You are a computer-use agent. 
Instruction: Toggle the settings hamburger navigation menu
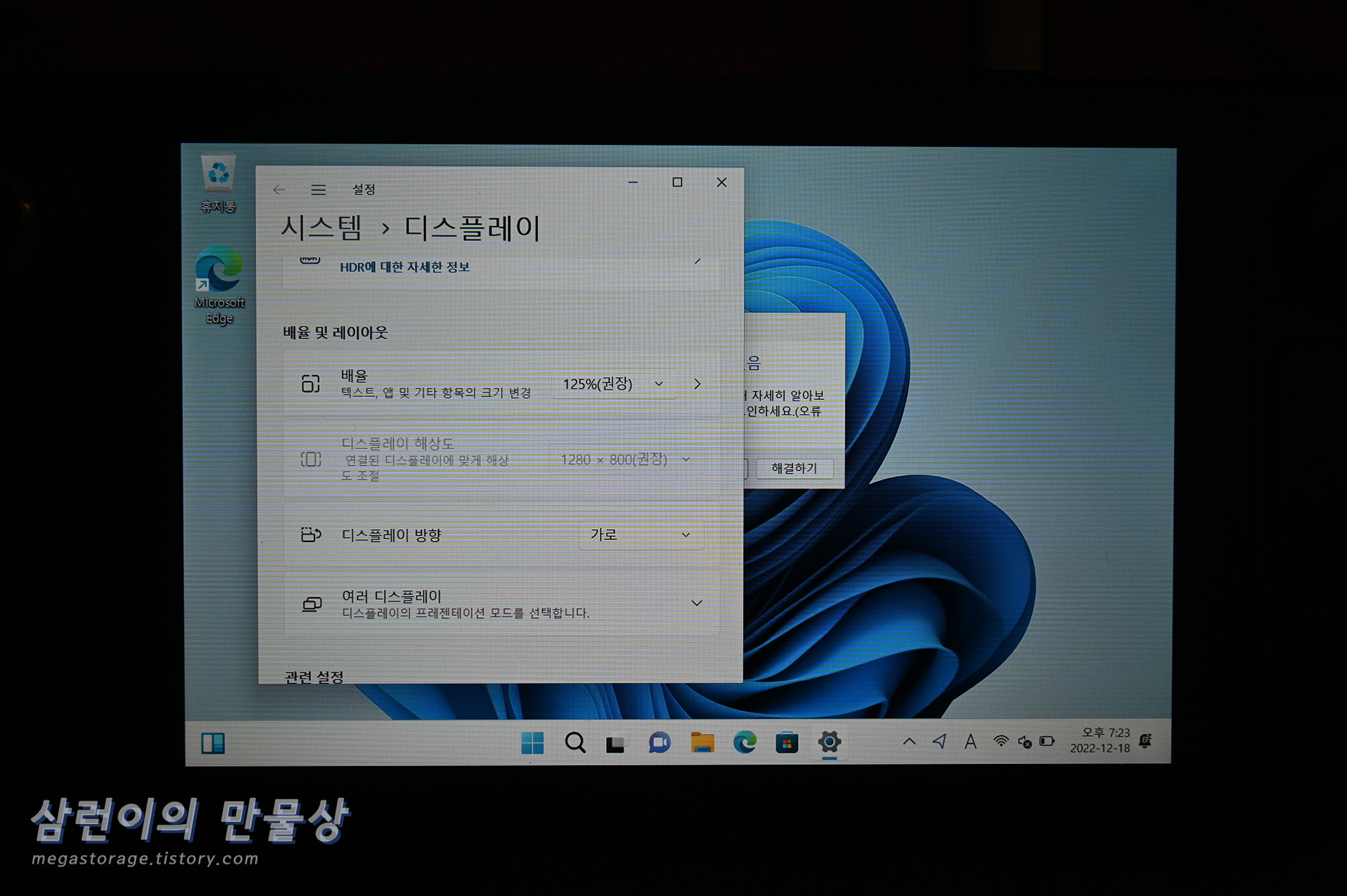pos(319,190)
